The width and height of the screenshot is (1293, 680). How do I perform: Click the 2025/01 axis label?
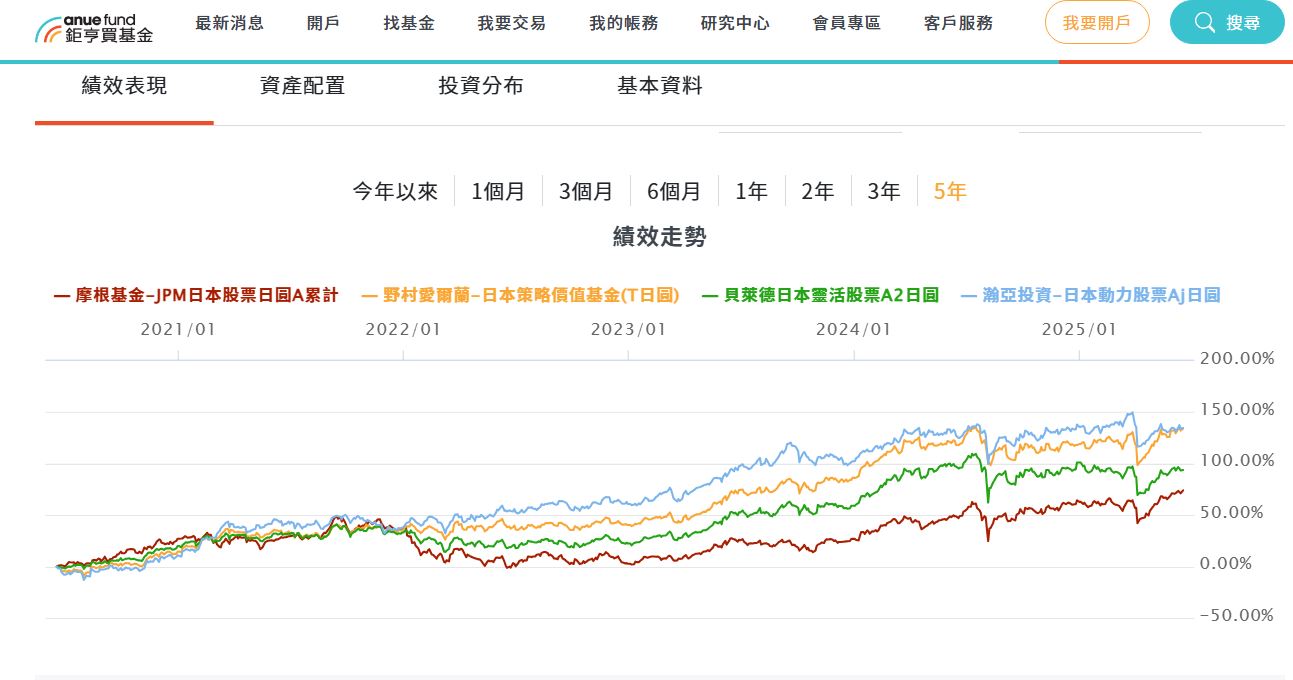(x=1079, y=329)
